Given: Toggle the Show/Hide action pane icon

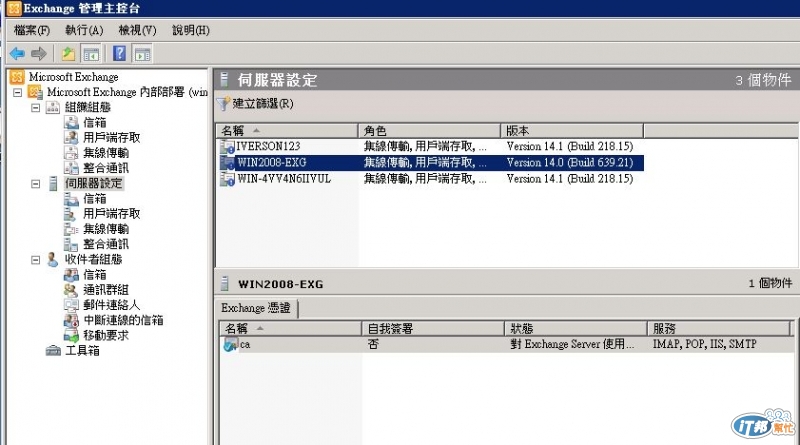Looking at the screenshot, I should [142, 54].
